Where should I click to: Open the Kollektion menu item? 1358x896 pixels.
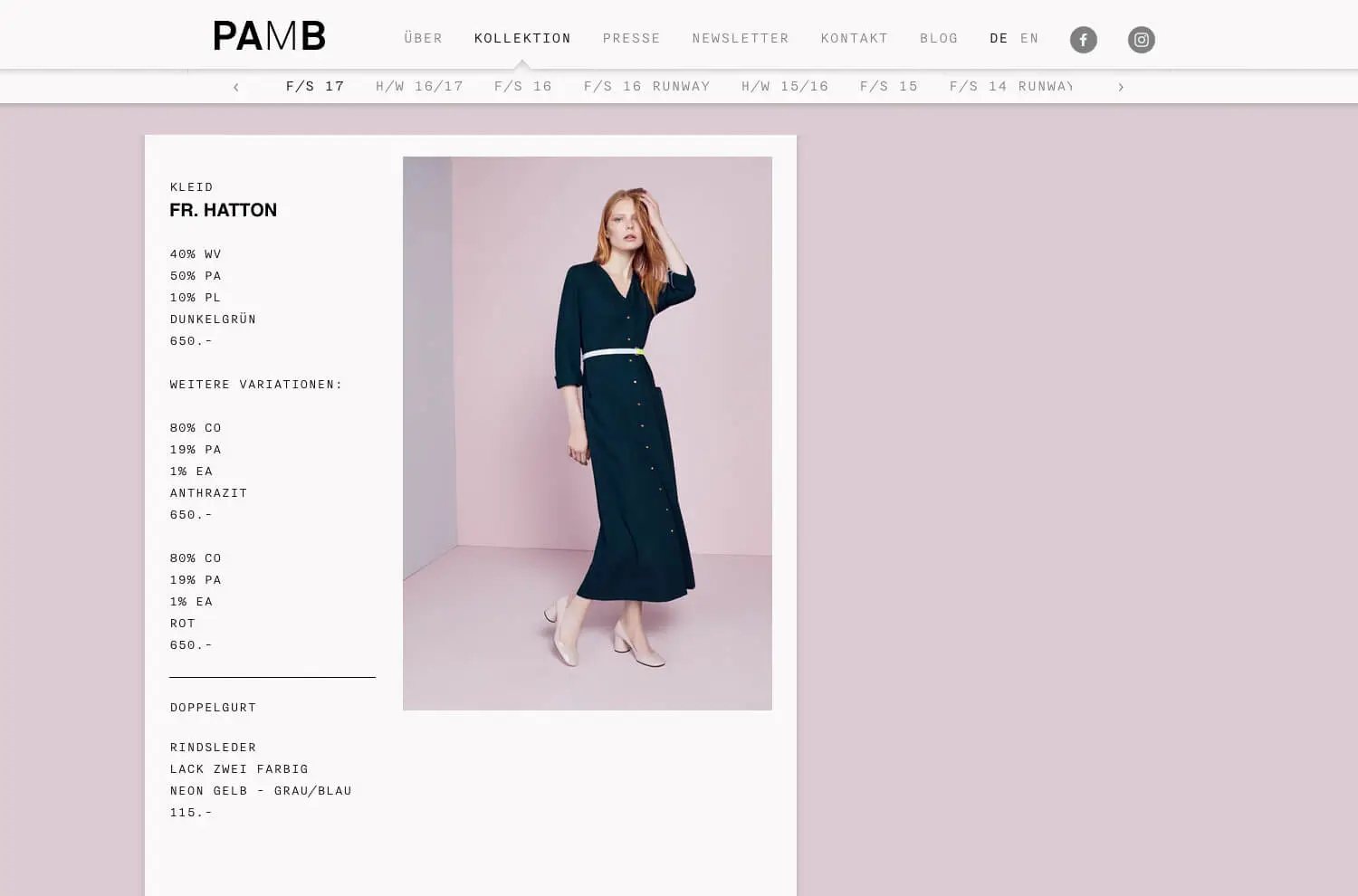pyautogui.click(x=522, y=38)
